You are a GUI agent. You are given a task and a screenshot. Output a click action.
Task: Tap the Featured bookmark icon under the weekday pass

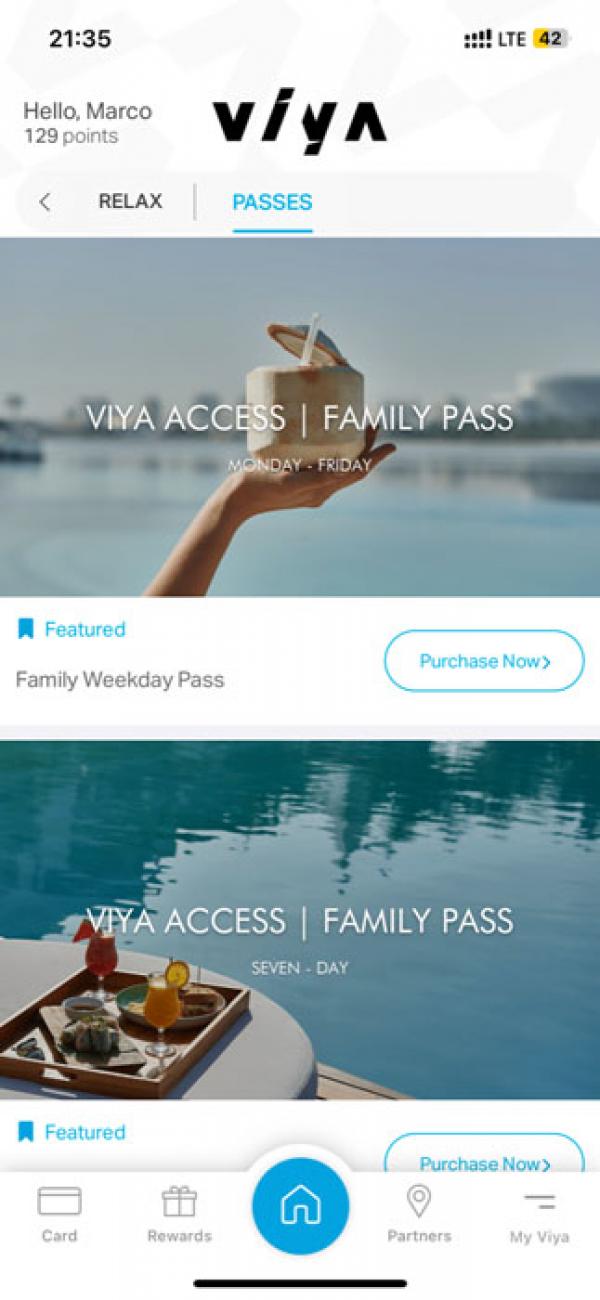[26, 629]
